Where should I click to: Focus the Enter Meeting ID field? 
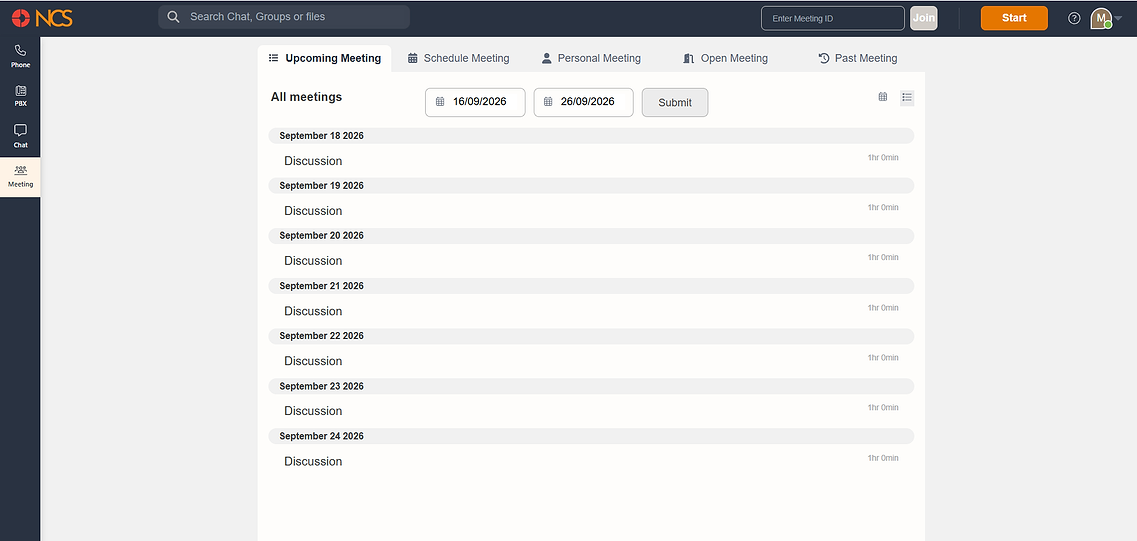pyautogui.click(x=832, y=18)
